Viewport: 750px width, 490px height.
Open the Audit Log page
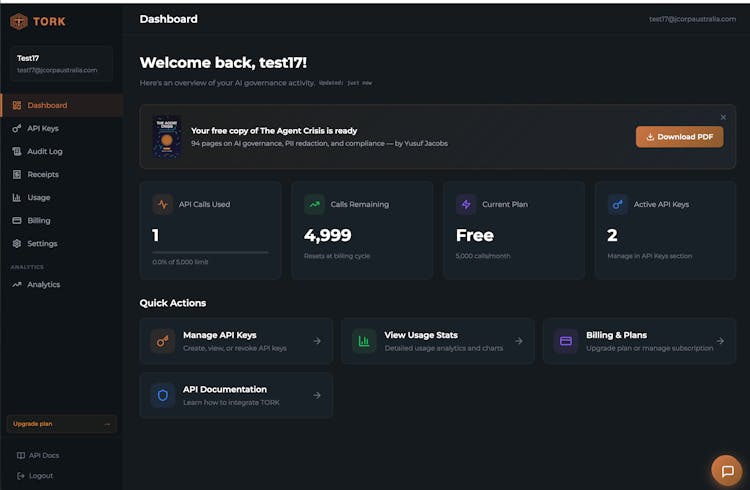[x=44, y=151]
